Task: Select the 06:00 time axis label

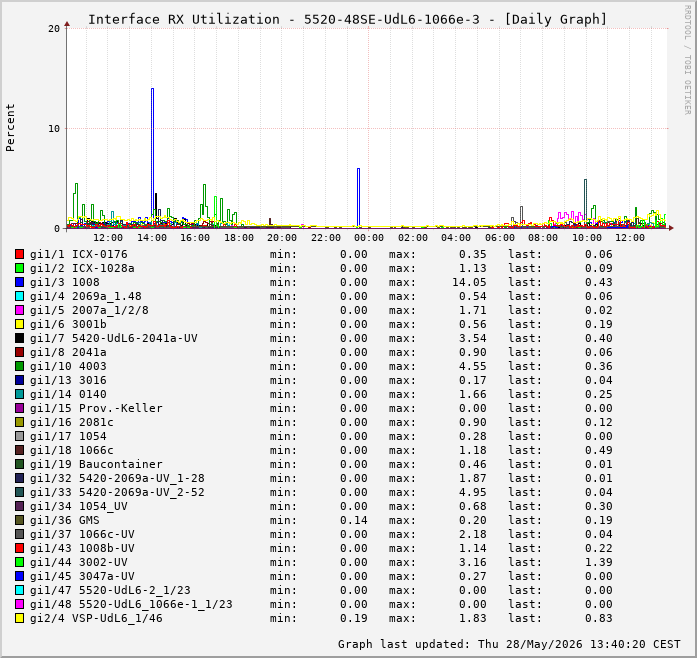Action: coord(500,238)
